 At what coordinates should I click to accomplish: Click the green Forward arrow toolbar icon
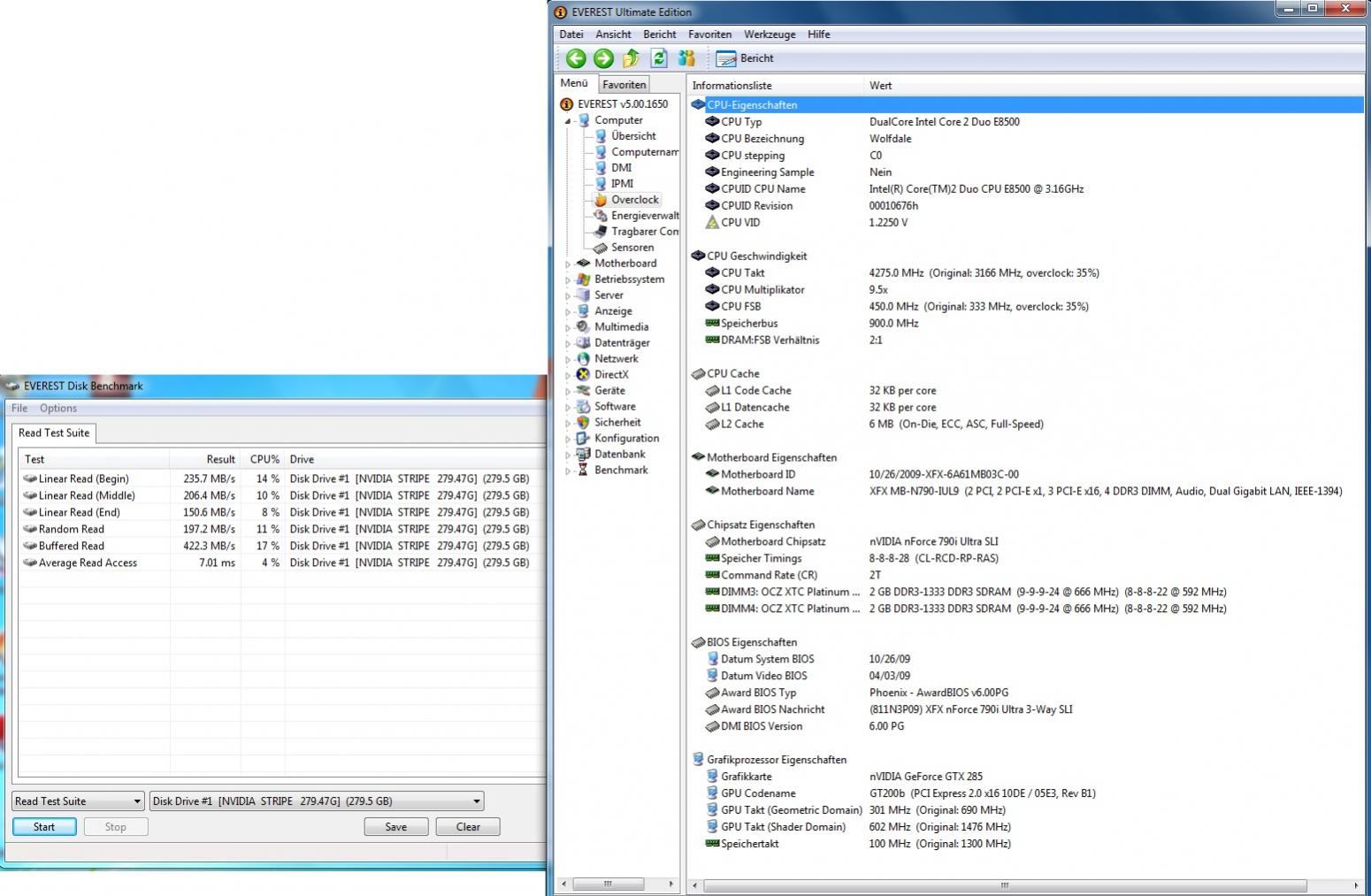tap(603, 58)
